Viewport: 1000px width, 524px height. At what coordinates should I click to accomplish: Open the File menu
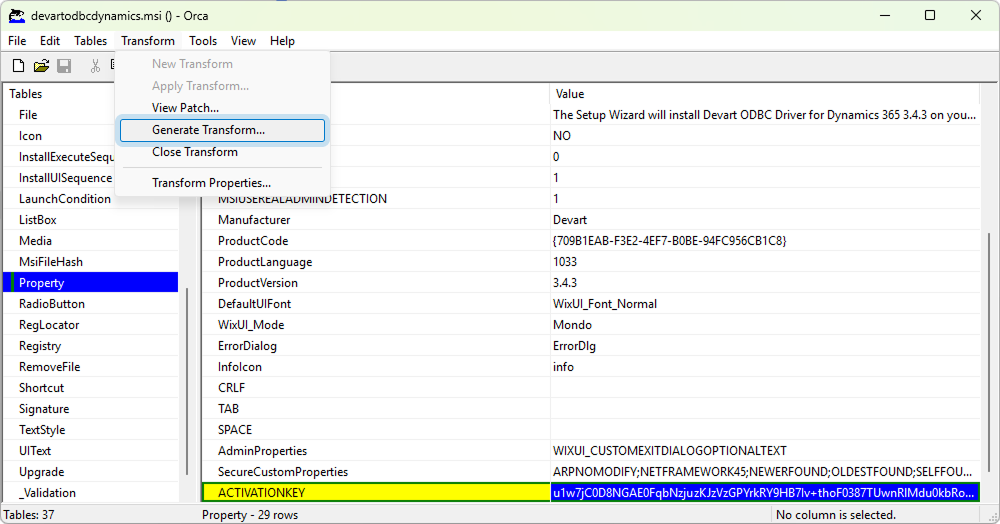click(x=17, y=41)
